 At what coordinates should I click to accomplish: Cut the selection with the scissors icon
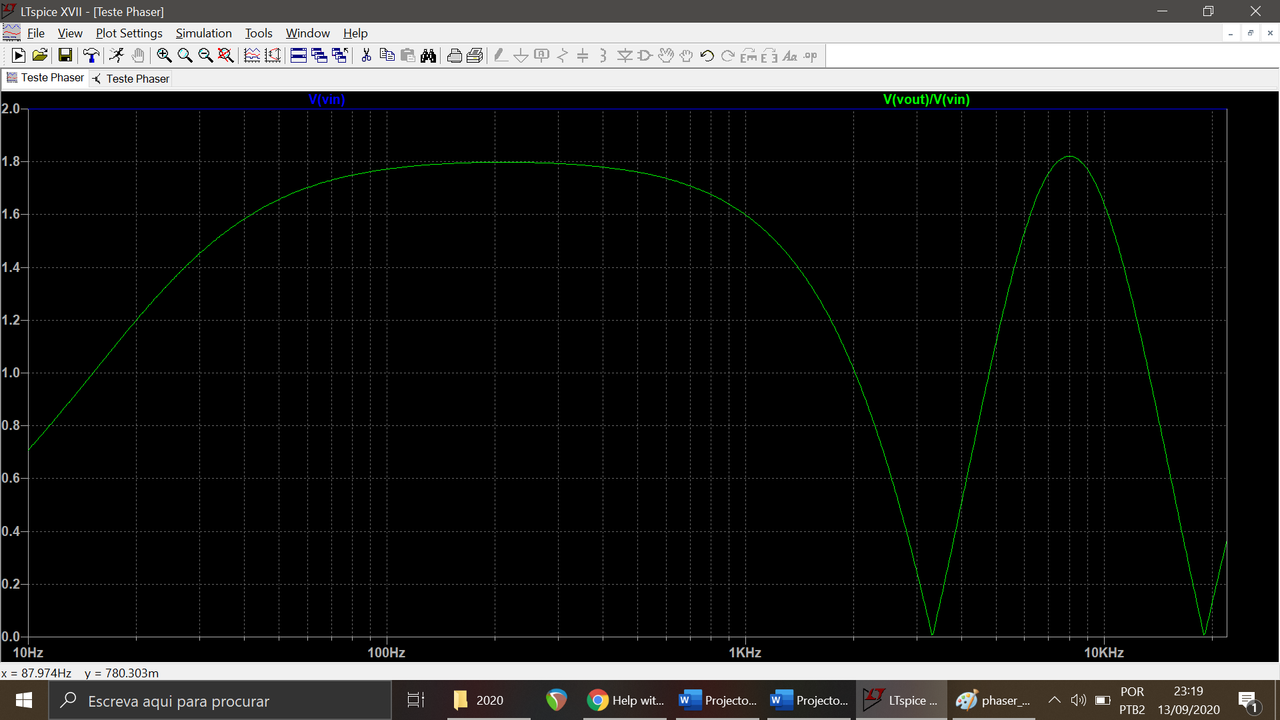point(366,56)
